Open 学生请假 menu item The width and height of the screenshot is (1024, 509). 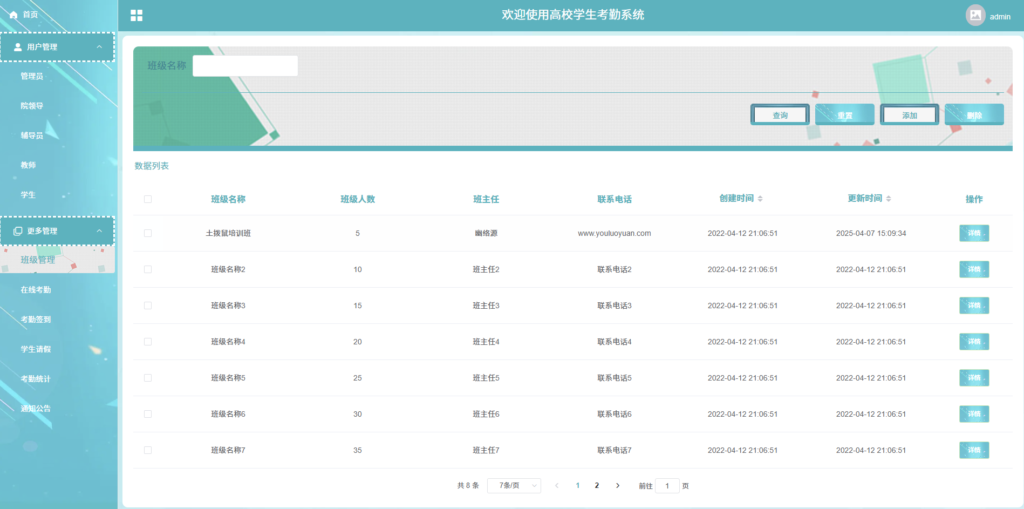click(36, 349)
